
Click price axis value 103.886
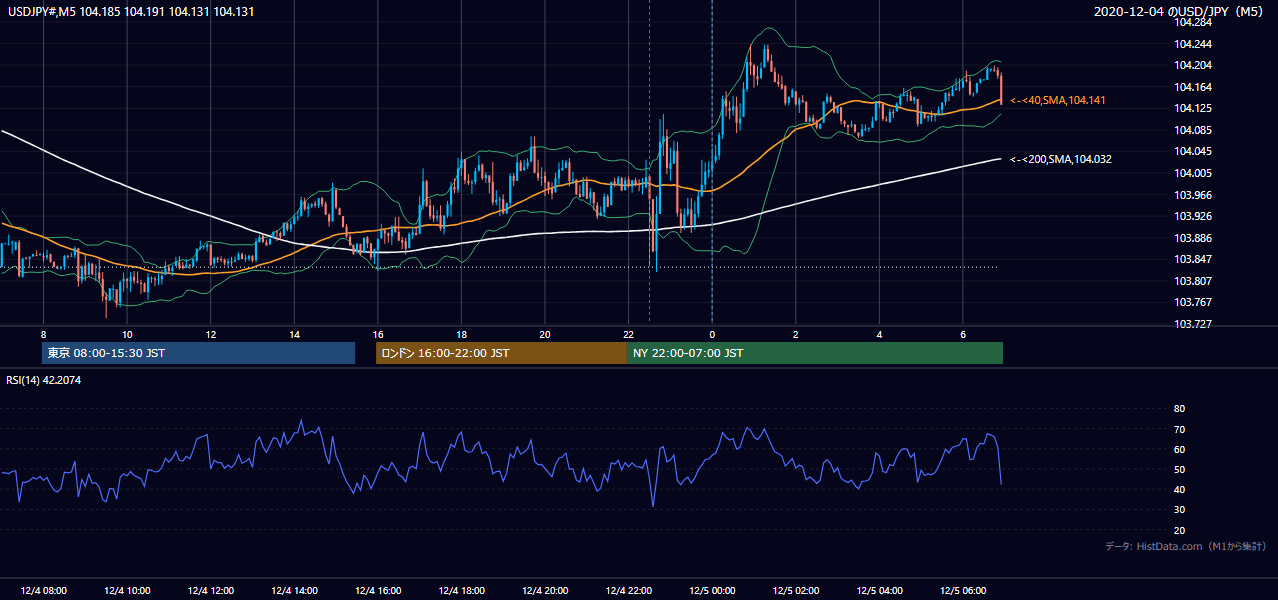click(x=1192, y=238)
